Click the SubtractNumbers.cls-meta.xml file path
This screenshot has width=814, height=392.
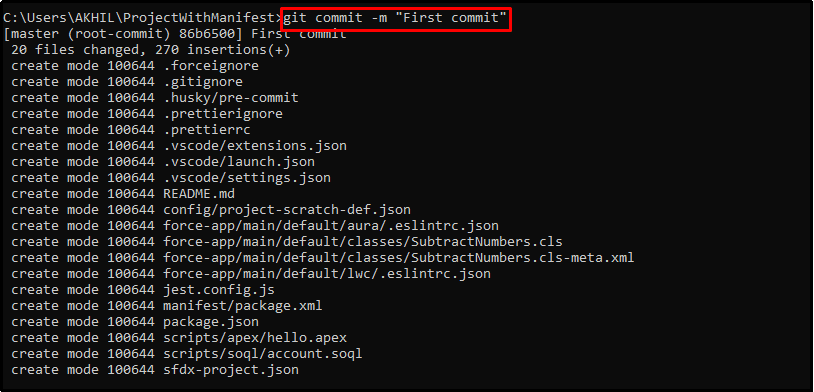tap(399, 258)
